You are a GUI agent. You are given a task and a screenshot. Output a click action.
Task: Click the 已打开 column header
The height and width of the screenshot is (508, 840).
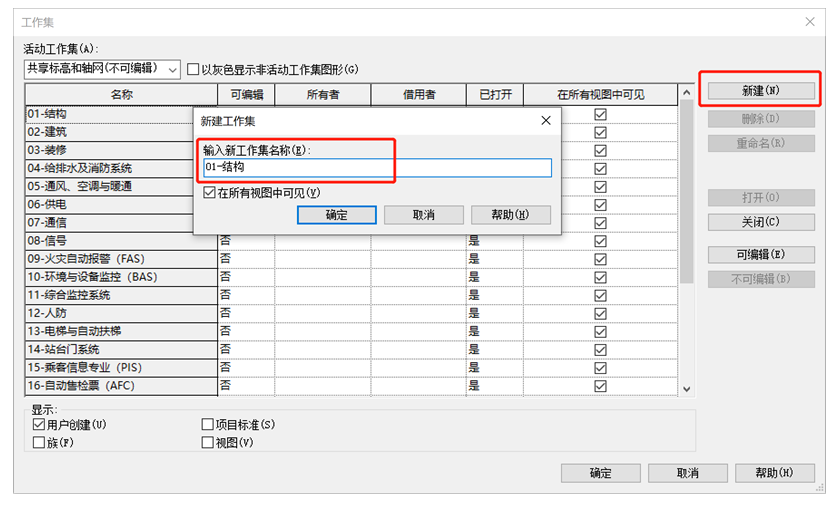[495, 95]
